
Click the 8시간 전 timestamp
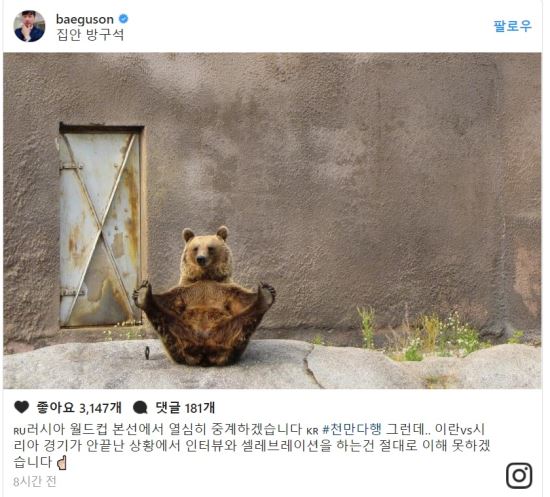coord(35,481)
